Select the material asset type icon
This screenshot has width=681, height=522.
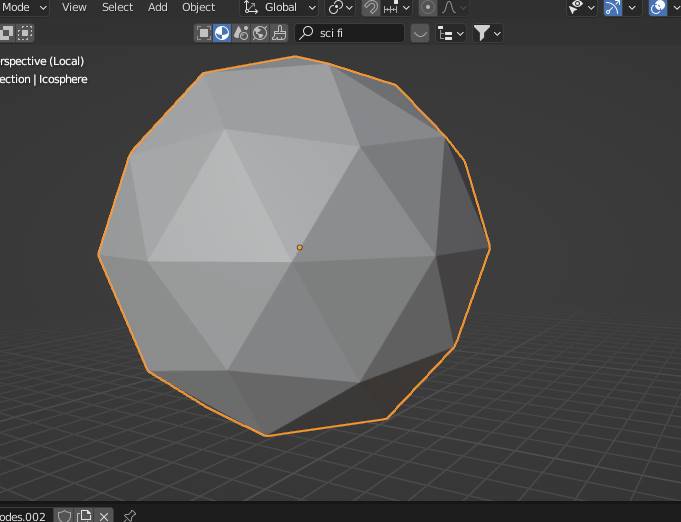(222, 33)
